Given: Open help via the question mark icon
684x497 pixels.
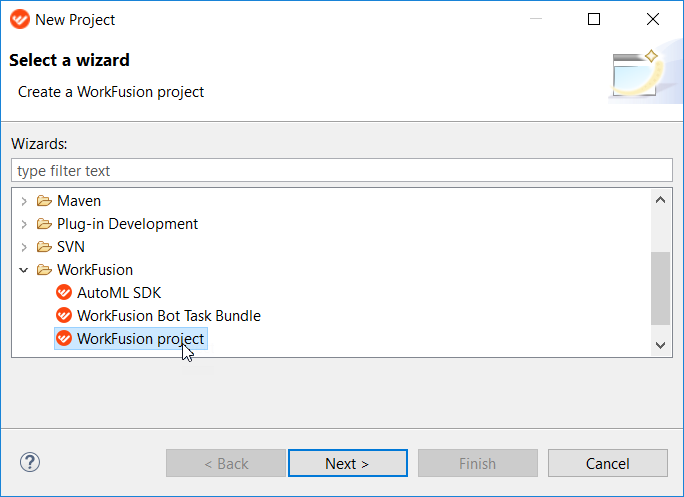Looking at the screenshot, I should pyautogui.click(x=30, y=462).
